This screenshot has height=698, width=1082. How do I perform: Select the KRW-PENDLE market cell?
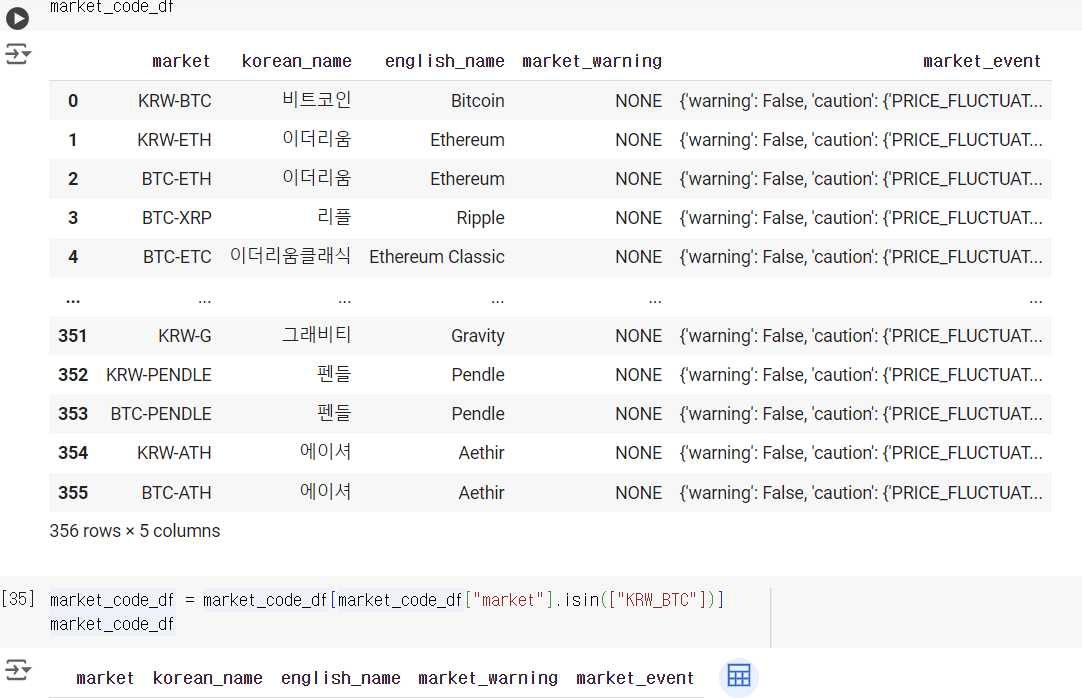click(159, 375)
